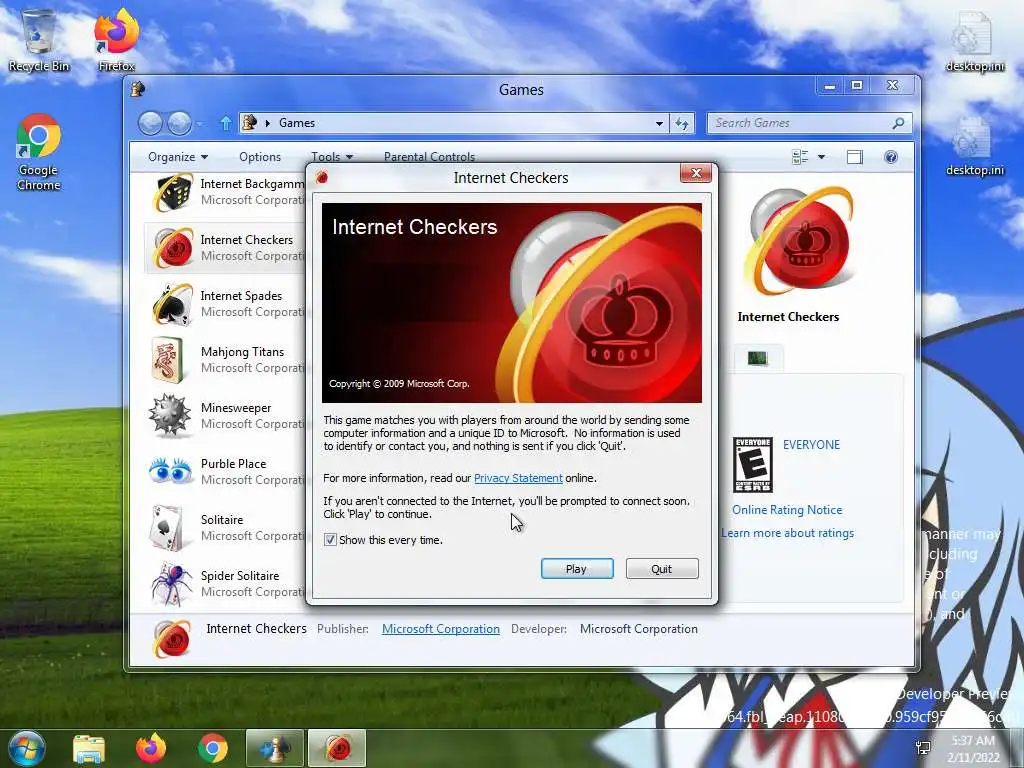Open the Organize menu
This screenshot has height=768, width=1024.
(178, 157)
